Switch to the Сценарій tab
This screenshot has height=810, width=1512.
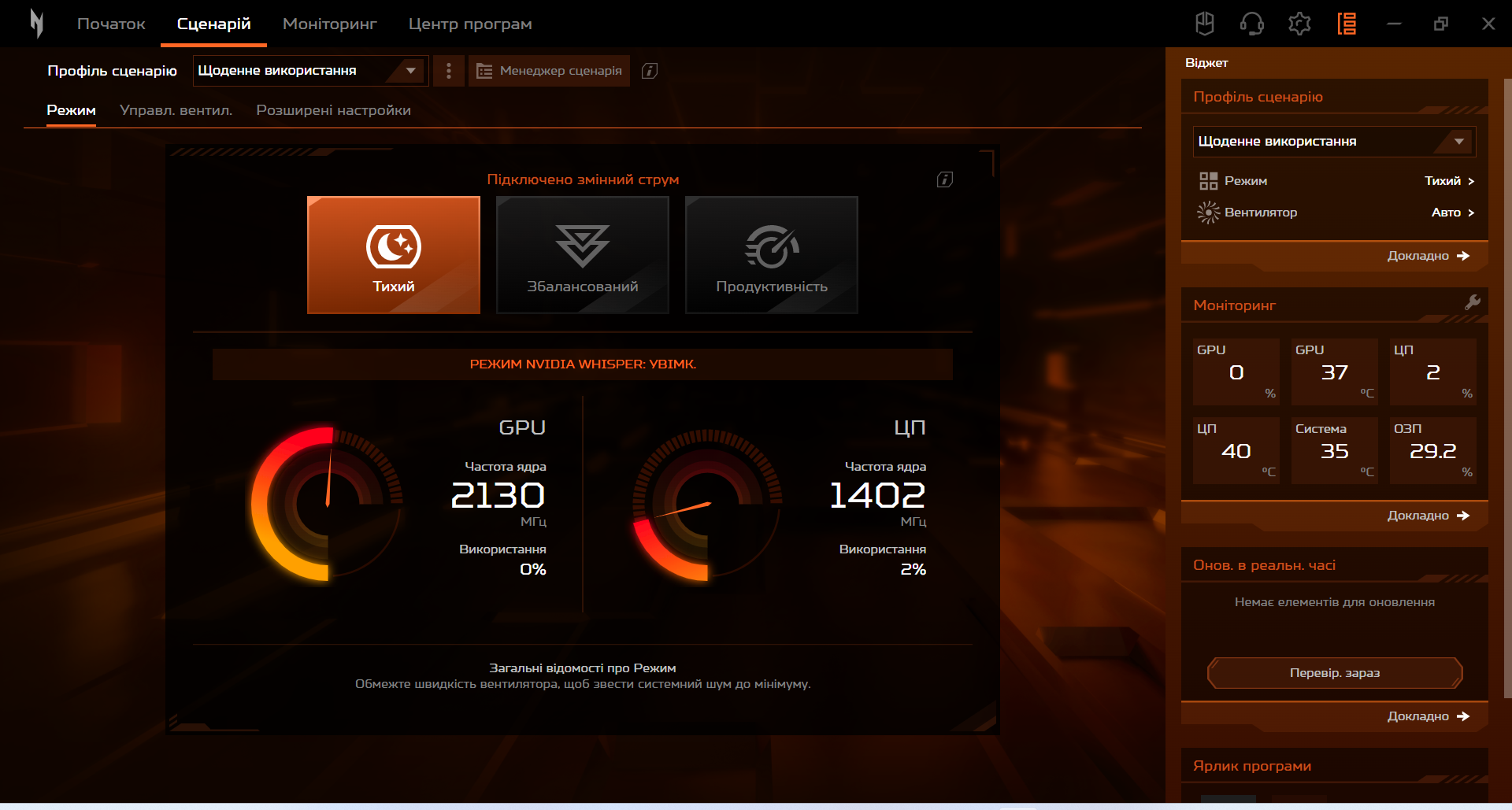coord(214,24)
